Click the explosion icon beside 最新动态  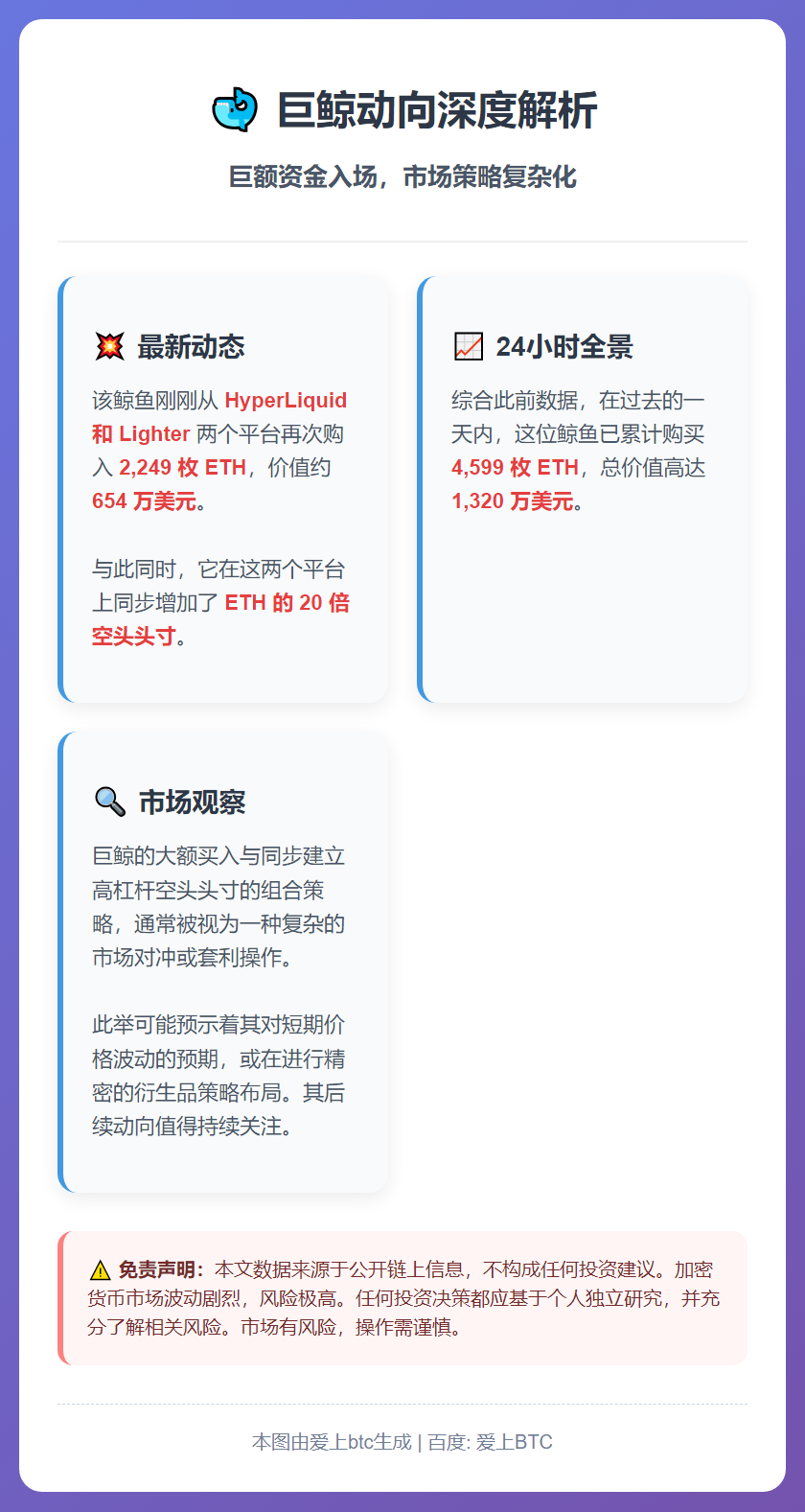click(110, 346)
